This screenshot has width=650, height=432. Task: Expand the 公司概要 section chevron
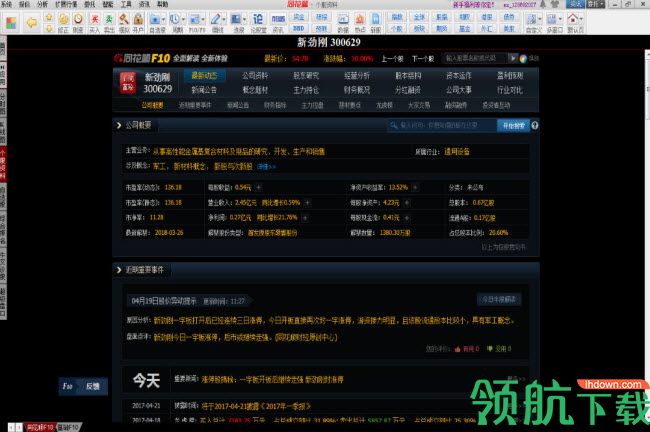119,125
